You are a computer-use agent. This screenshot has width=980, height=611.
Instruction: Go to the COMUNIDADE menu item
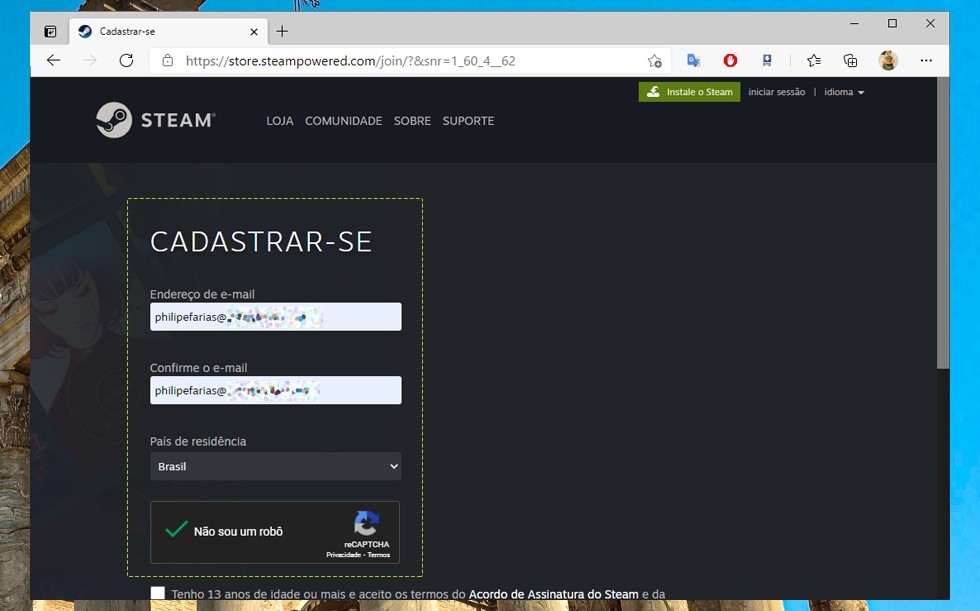pyautogui.click(x=343, y=121)
